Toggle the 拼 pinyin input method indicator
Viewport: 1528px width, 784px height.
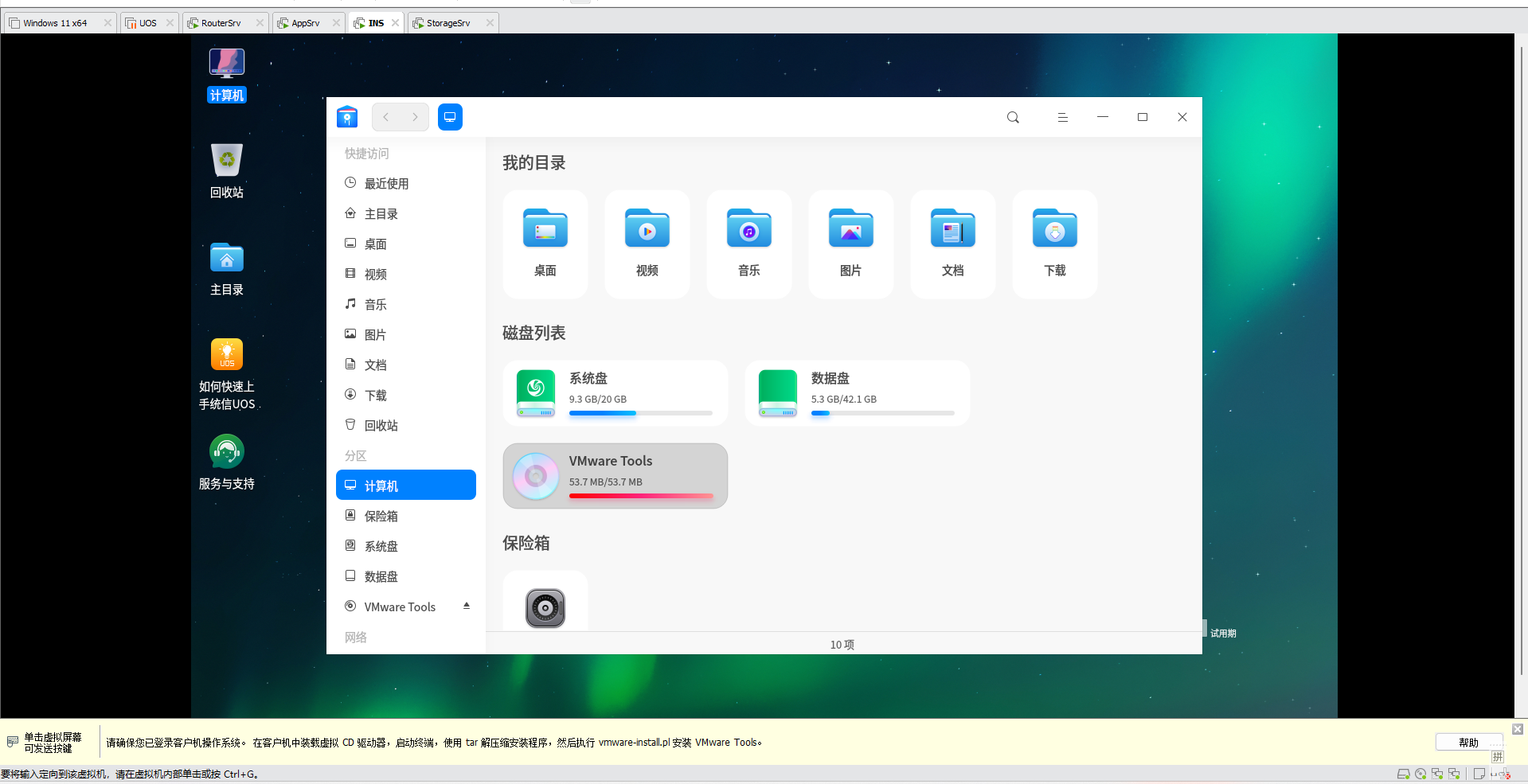1498,757
